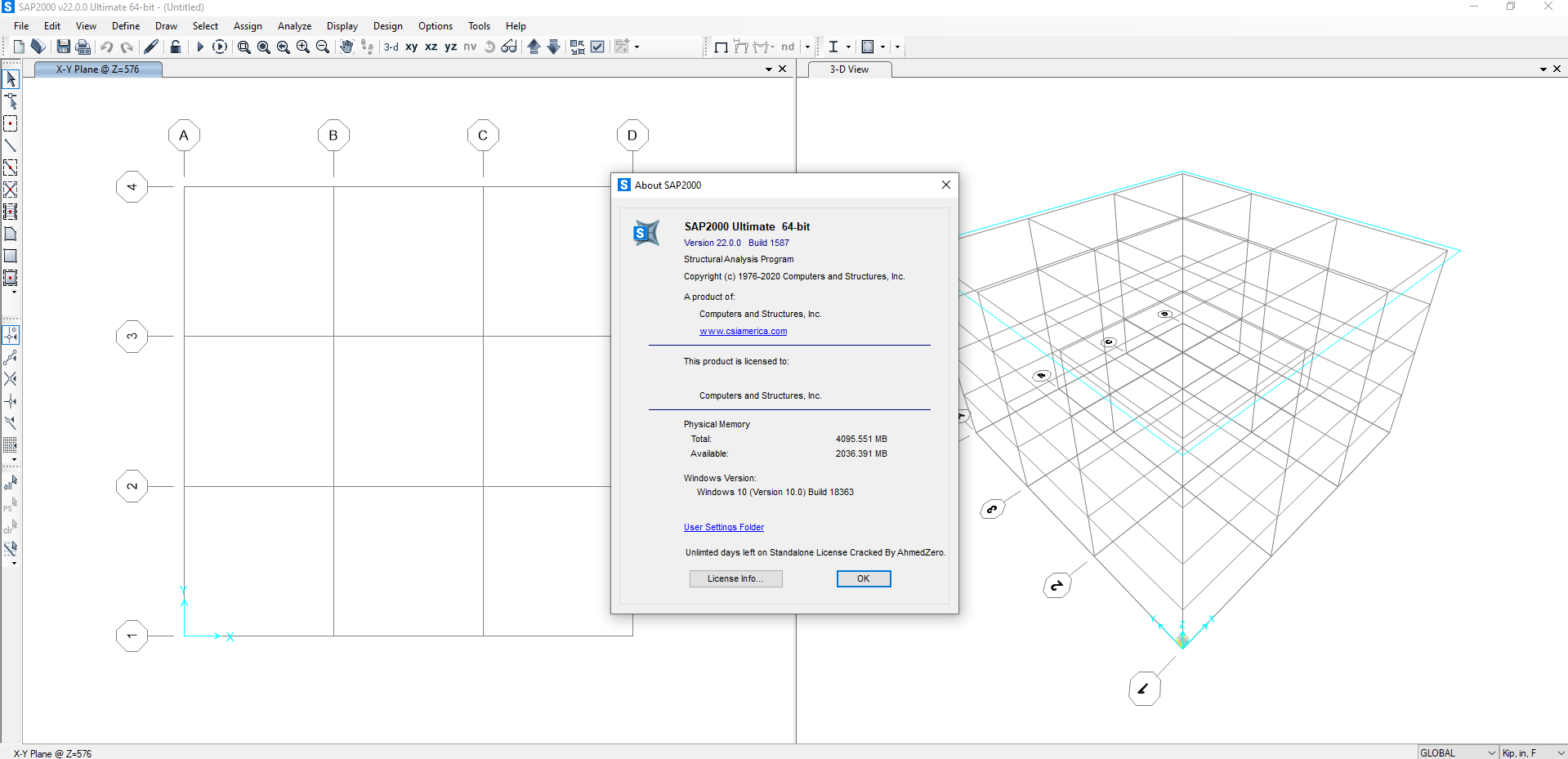Click the Redo arrow icon
This screenshot has height=759, width=1568.
(x=127, y=47)
